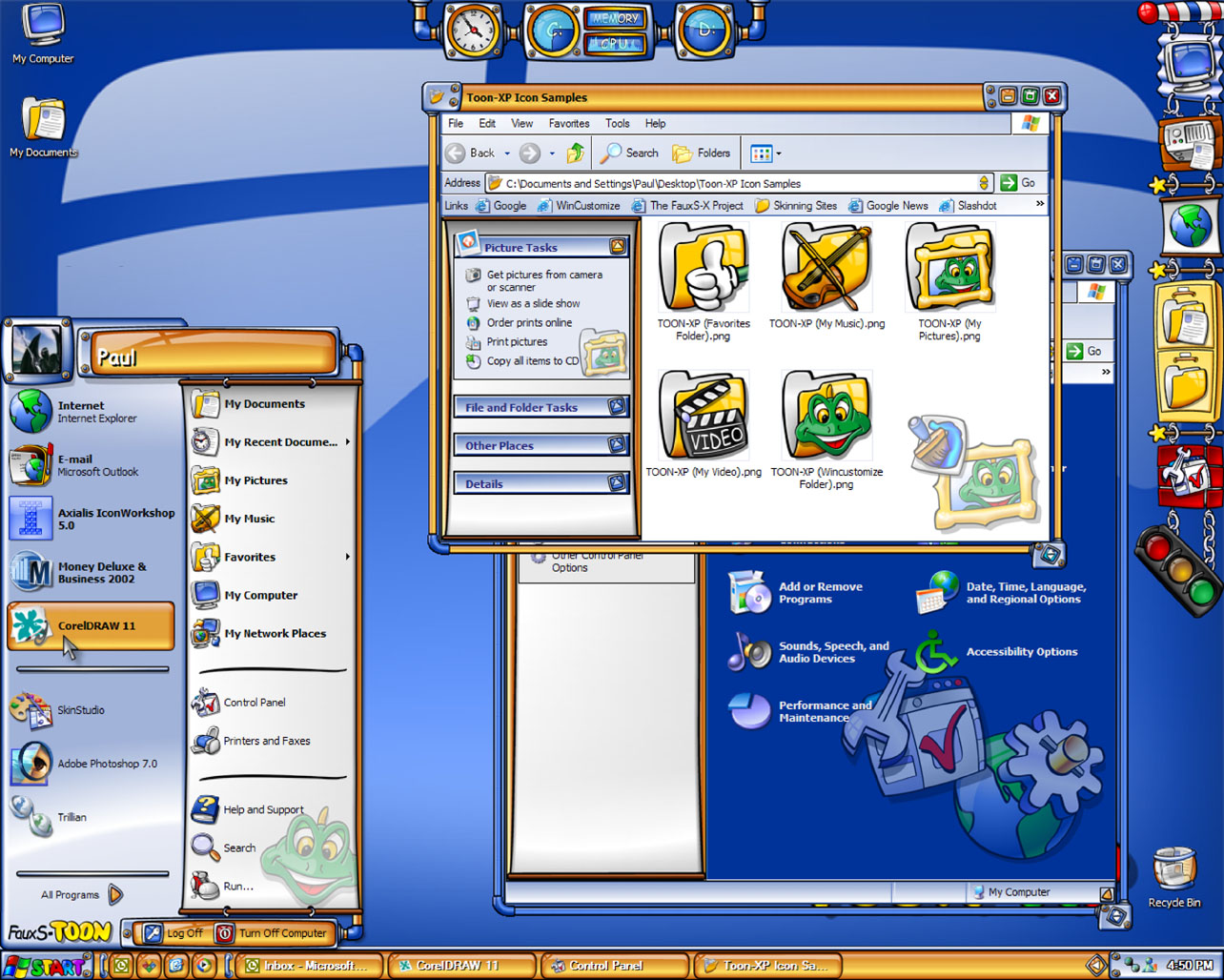This screenshot has width=1224, height=980.
Task: Launch Axialis IconWorkshop 5.0
Action: tap(92, 519)
